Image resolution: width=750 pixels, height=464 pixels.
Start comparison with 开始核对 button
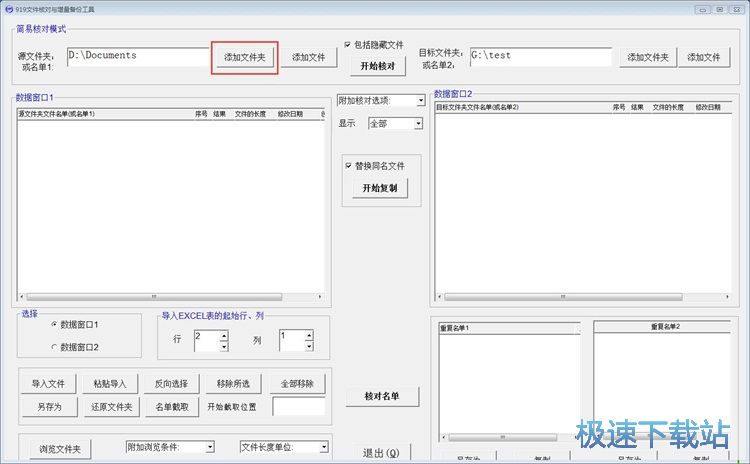click(x=378, y=66)
